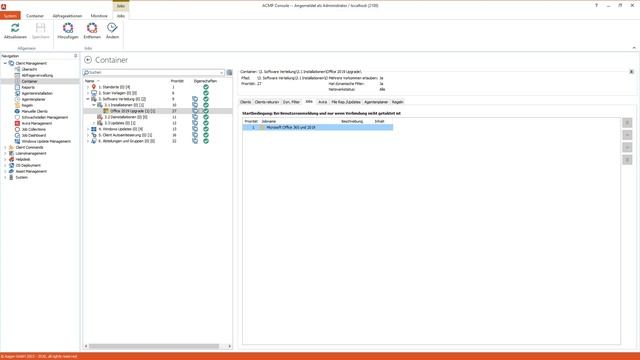Click the Avira Management icon

point(17,123)
